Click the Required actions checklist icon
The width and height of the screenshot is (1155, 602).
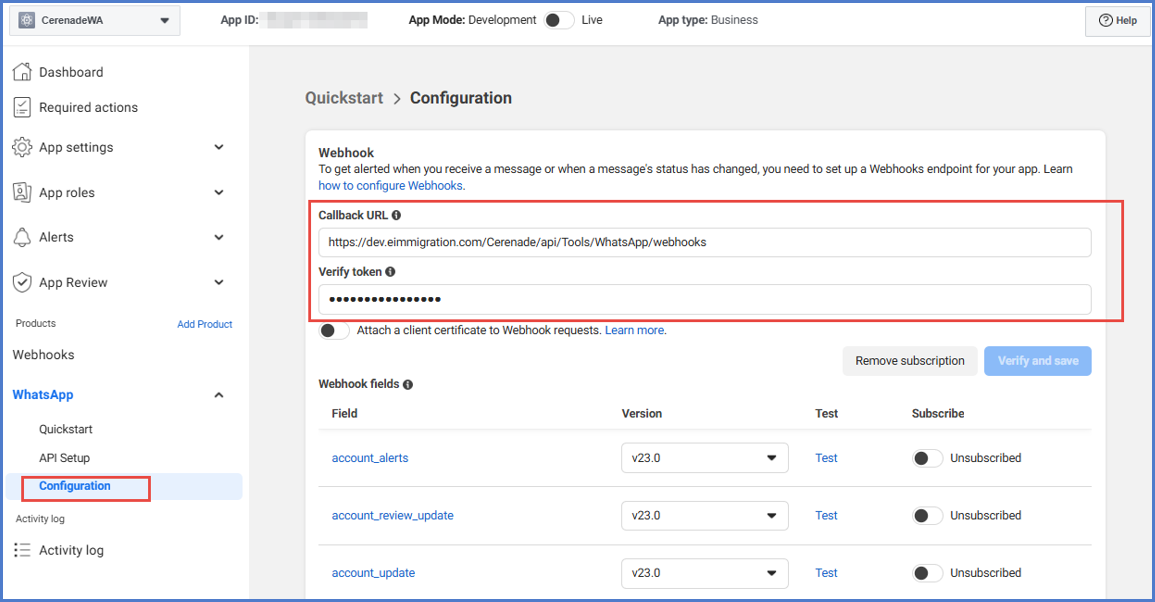coord(22,107)
